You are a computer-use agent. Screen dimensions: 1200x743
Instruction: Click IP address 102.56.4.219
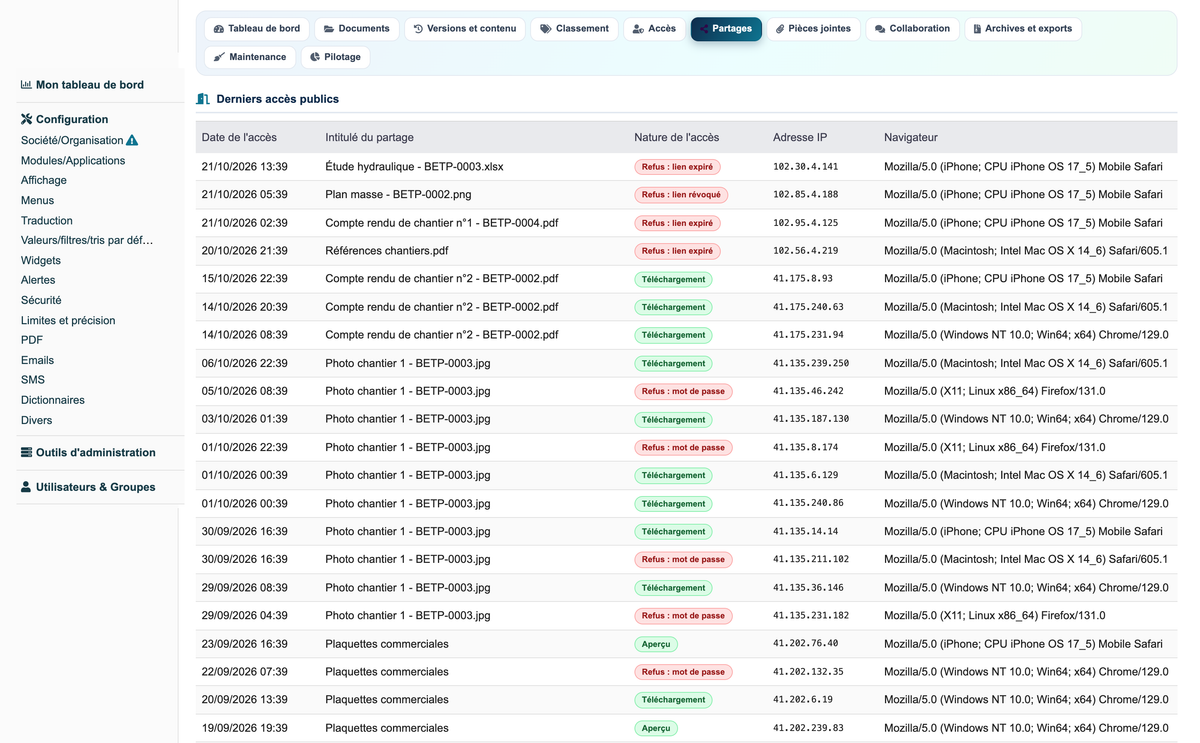point(806,251)
